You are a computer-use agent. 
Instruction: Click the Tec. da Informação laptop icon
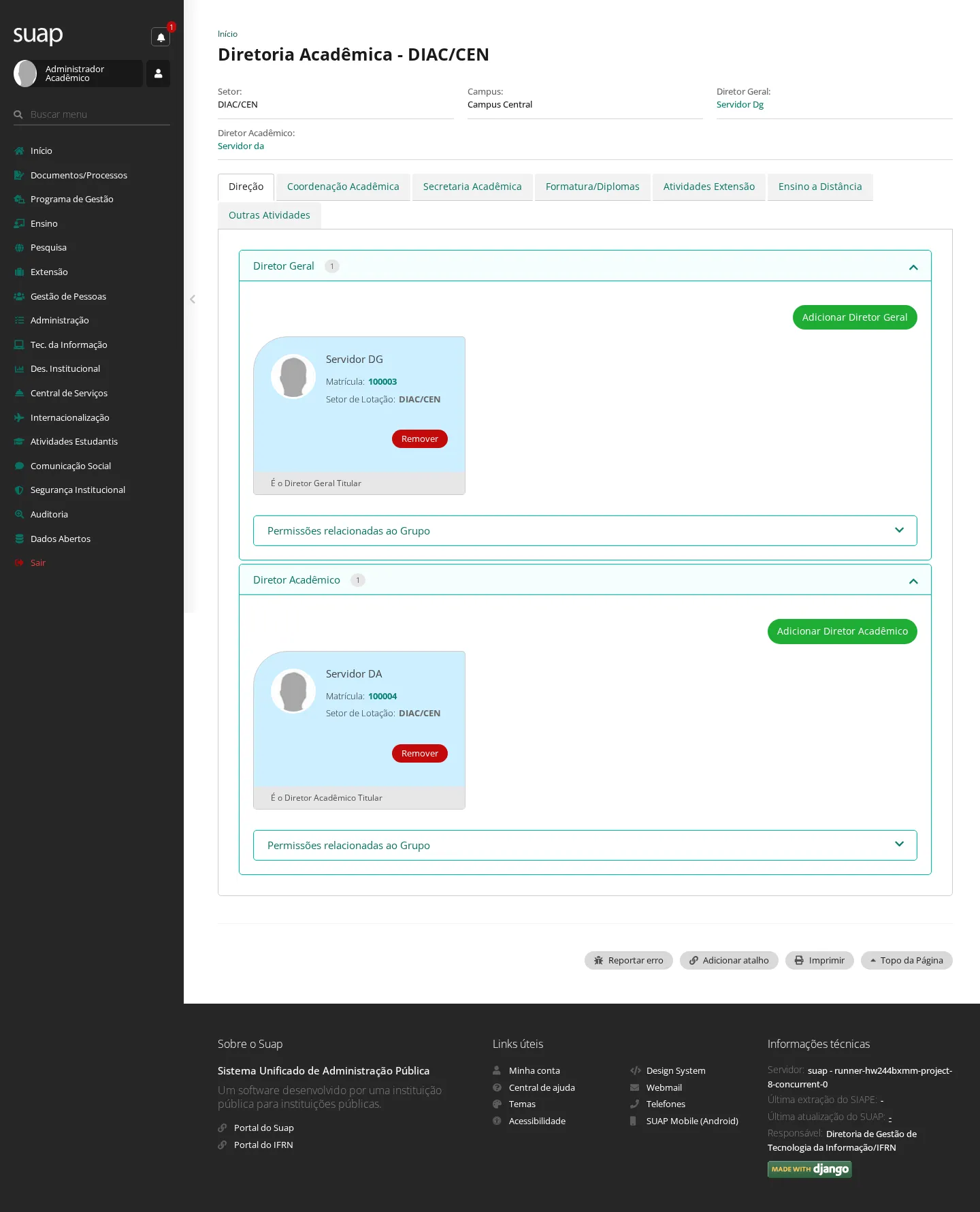click(x=19, y=345)
